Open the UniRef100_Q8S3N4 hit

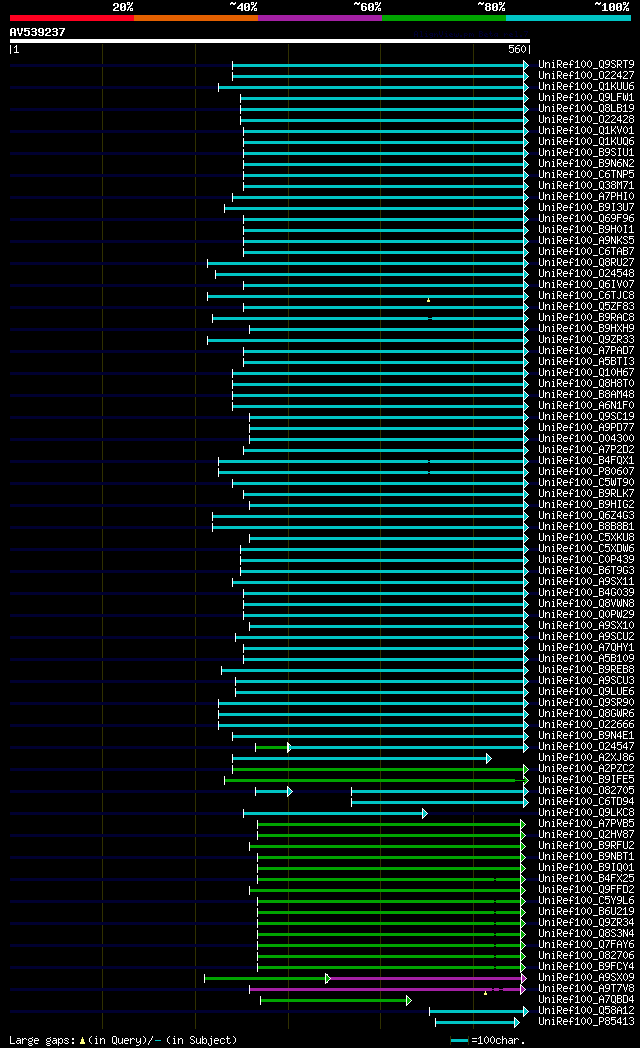click(586, 934)
